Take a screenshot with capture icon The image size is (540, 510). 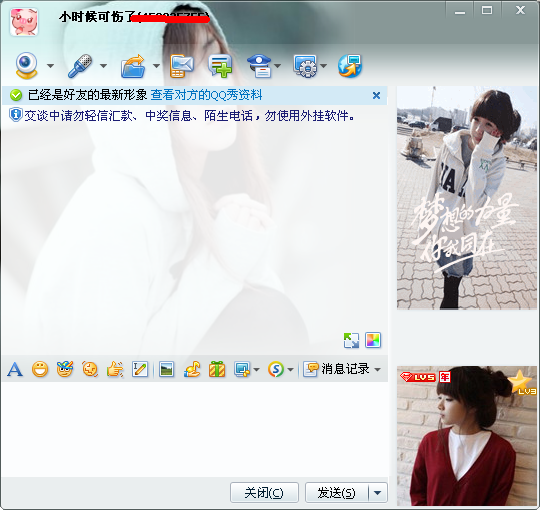[242, 370]
